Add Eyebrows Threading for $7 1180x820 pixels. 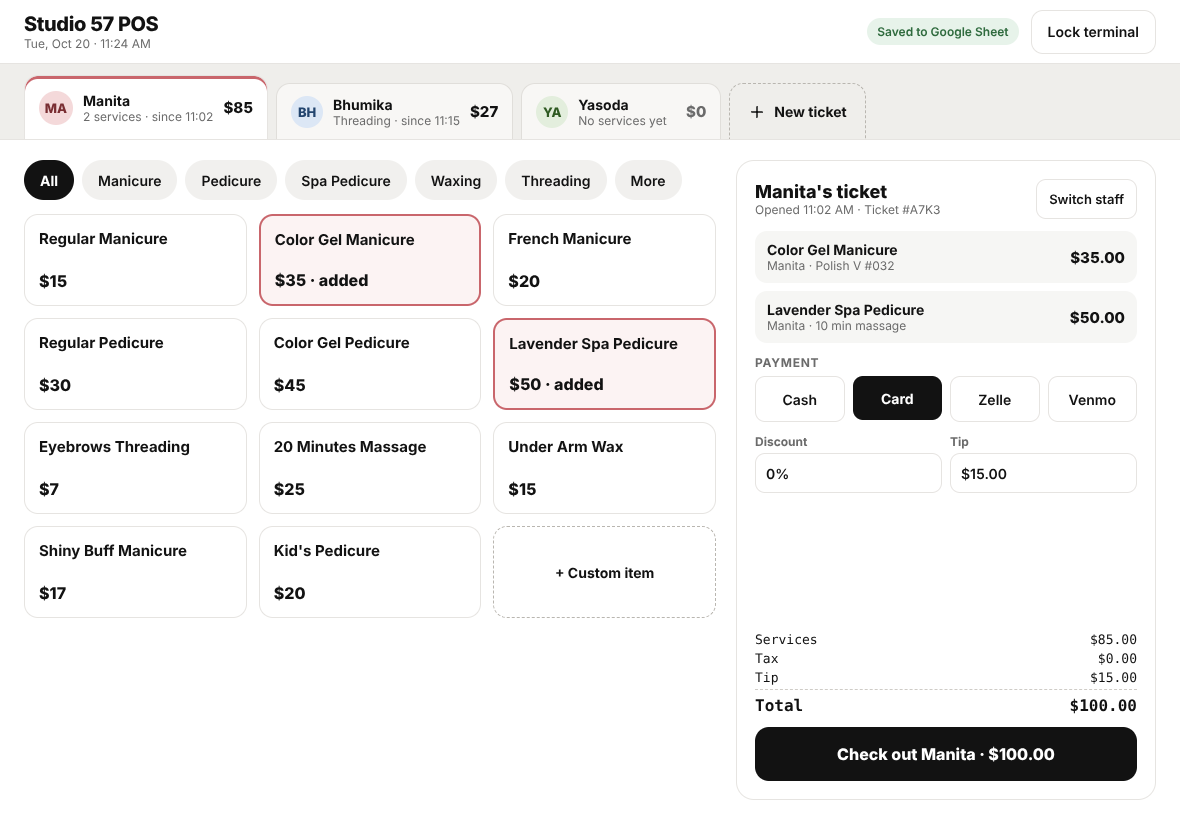(135, 468)
